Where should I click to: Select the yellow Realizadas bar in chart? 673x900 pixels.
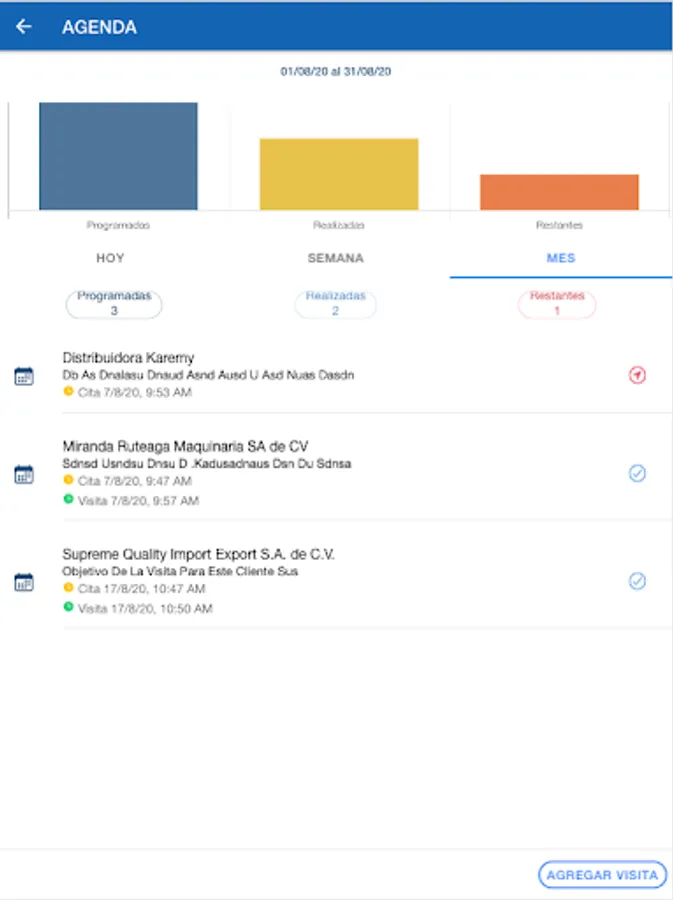point(339,174)
